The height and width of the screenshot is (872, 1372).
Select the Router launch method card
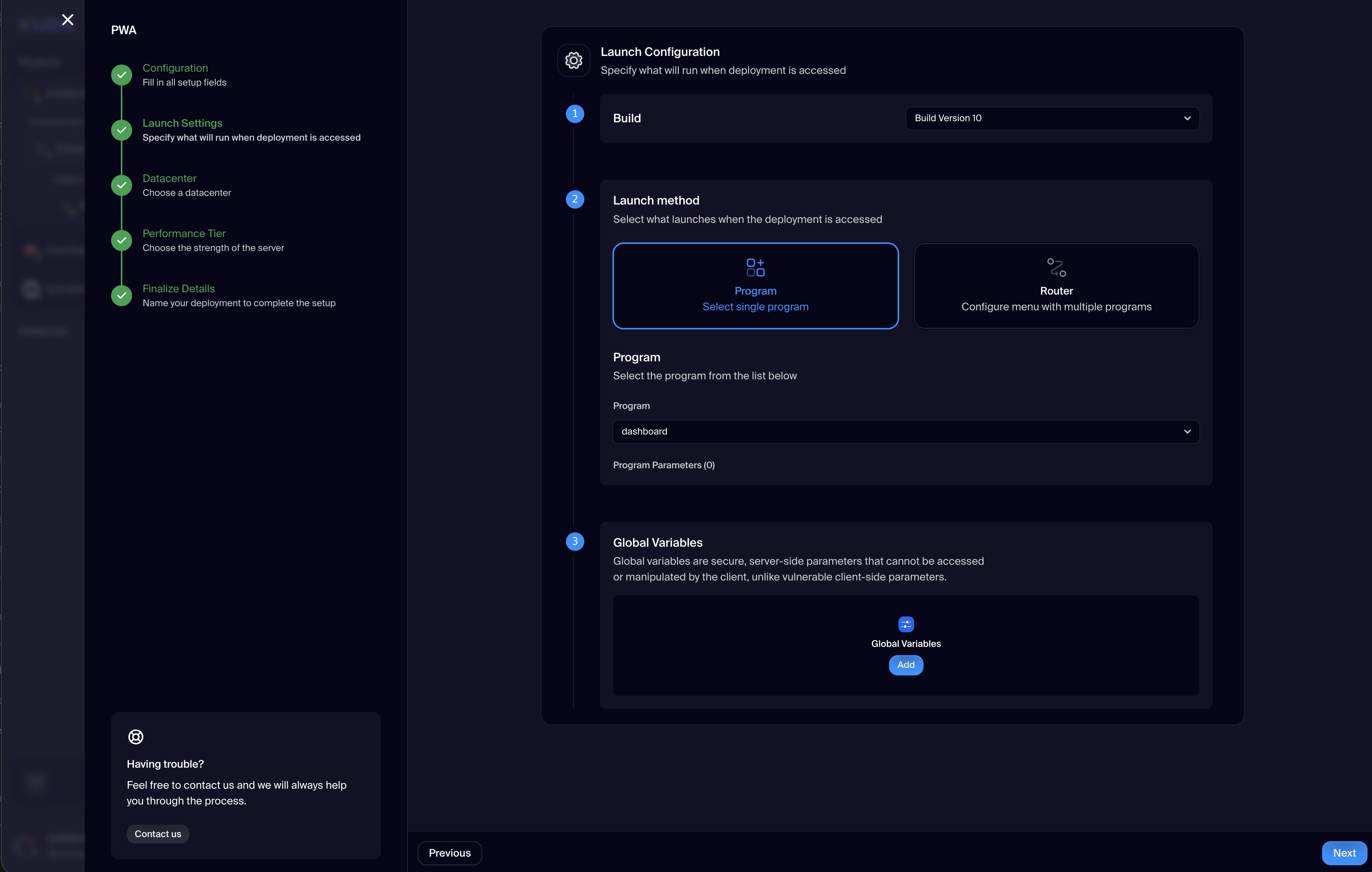click(1056, 286)
